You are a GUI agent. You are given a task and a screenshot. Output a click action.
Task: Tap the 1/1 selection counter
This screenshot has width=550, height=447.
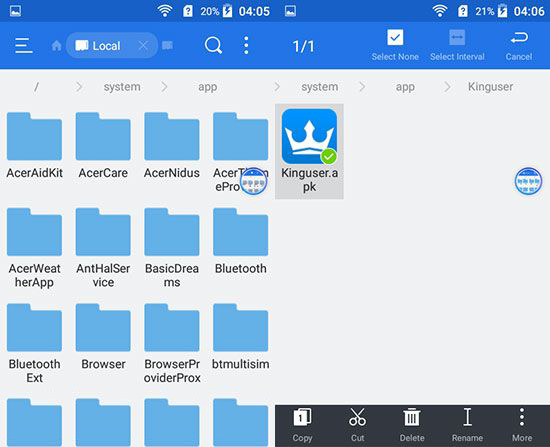303,46
